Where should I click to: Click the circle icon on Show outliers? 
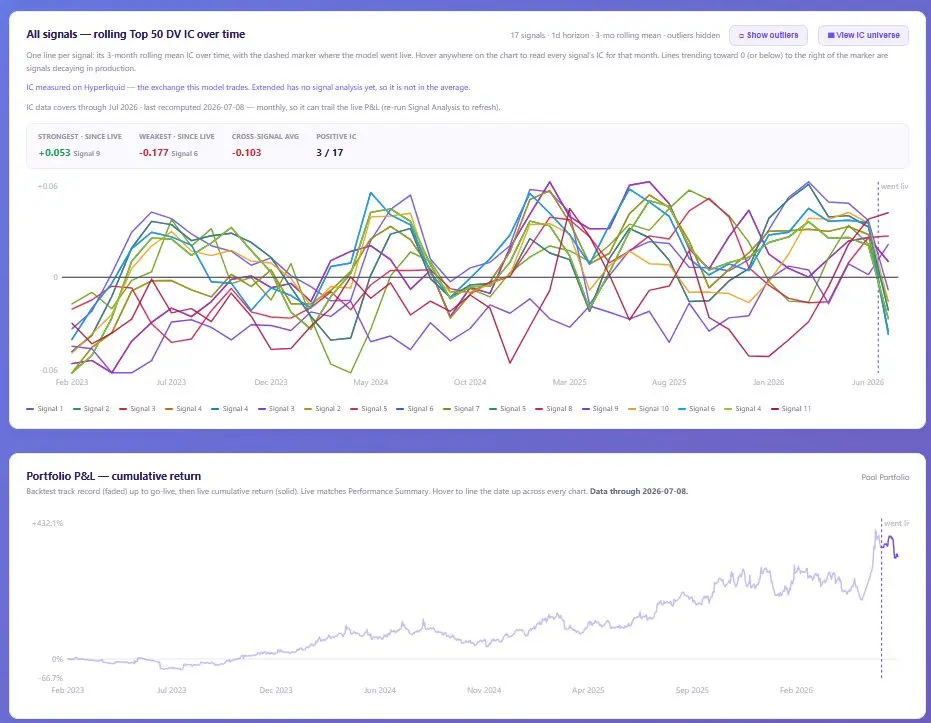[741, 36]
